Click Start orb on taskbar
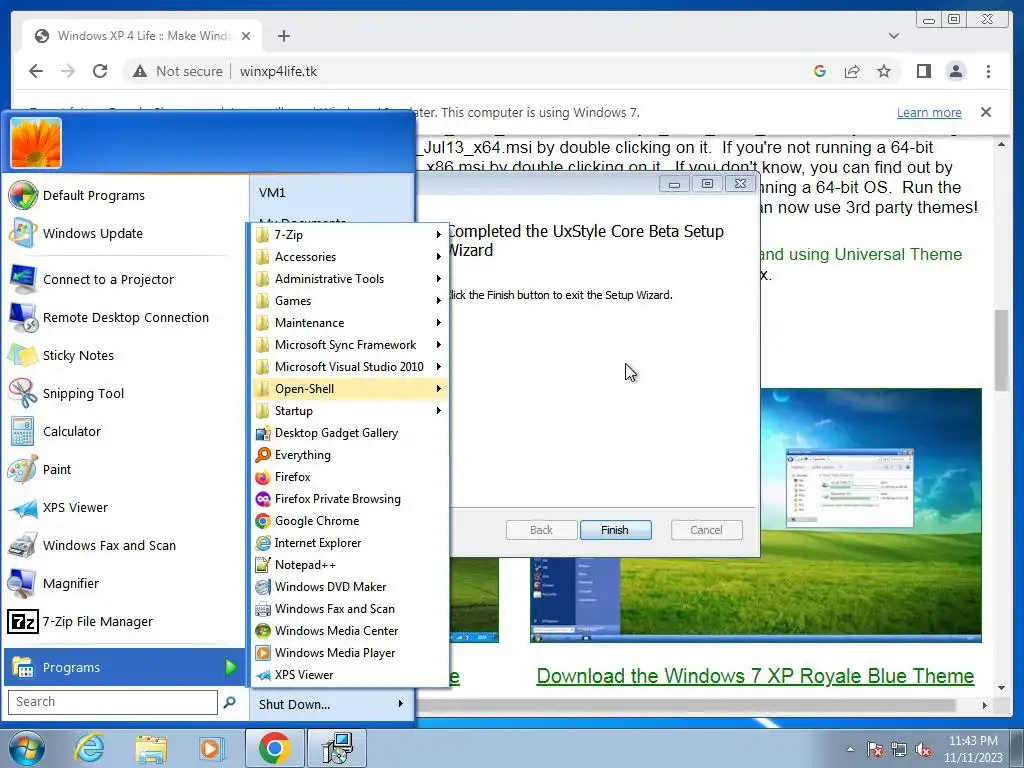This screenshot has height=768, width=1024. coord(26,748)
